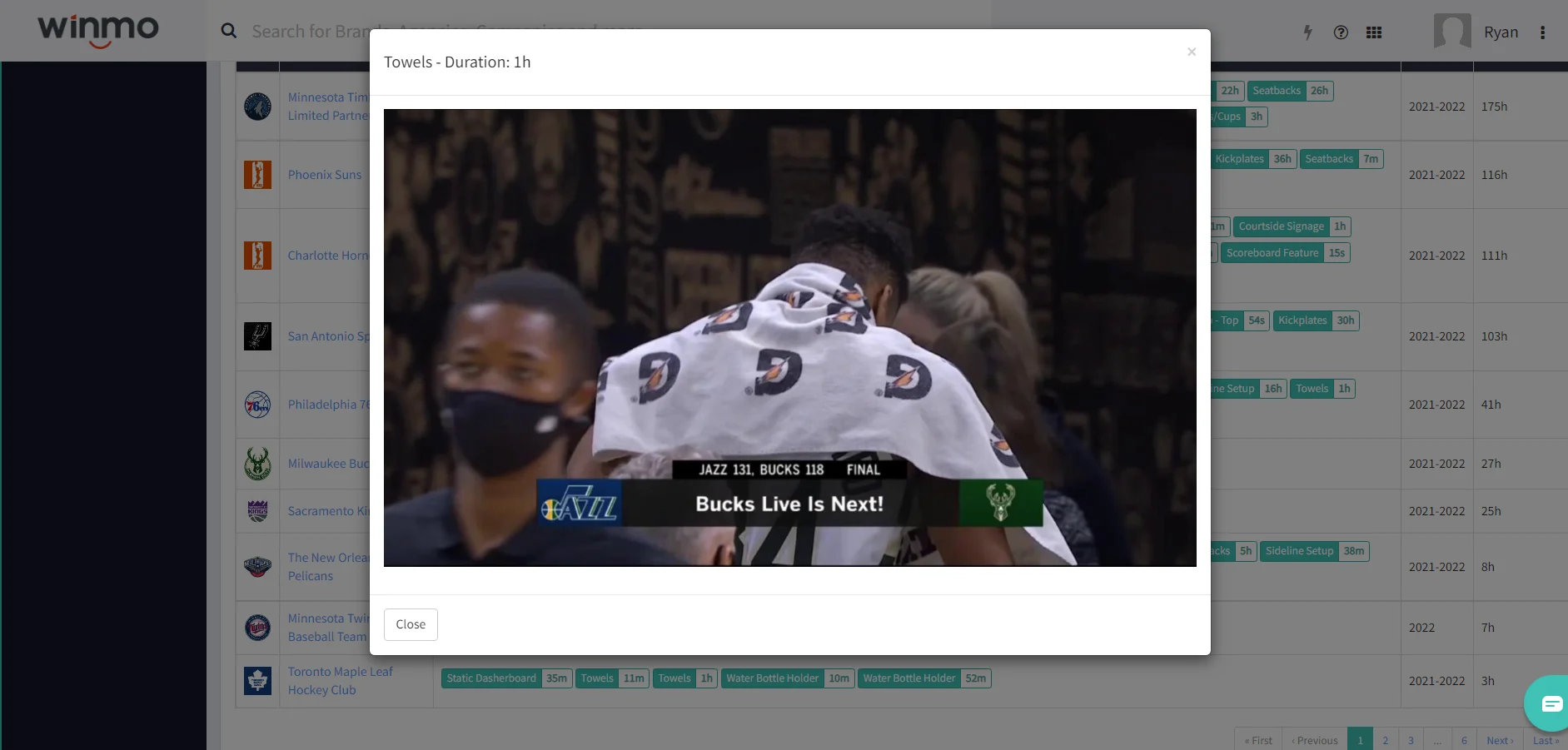The image size is (1568, 750).
Task: Open the apps grid icon
Action: coord(1374,32)
